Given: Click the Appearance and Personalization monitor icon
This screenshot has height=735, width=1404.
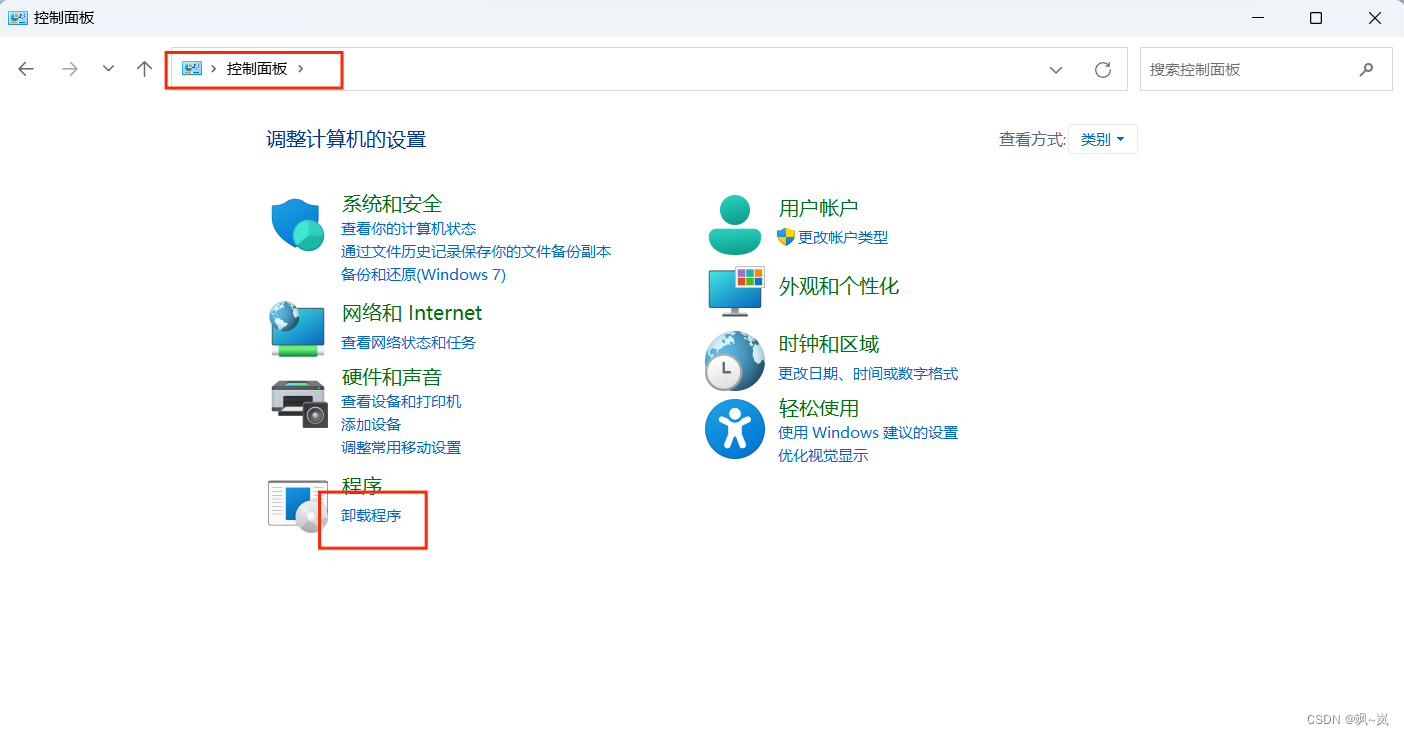Looking at the screenshot, I should pyautogui.click(x=735, y=290).
